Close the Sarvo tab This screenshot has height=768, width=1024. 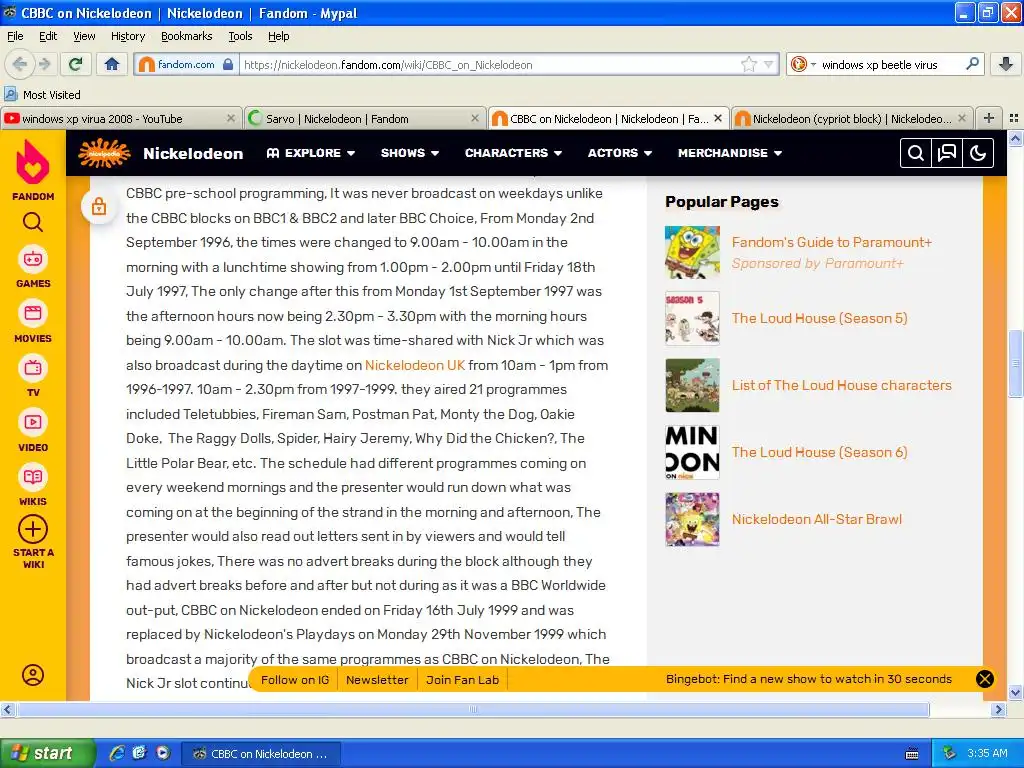(475, 118)
